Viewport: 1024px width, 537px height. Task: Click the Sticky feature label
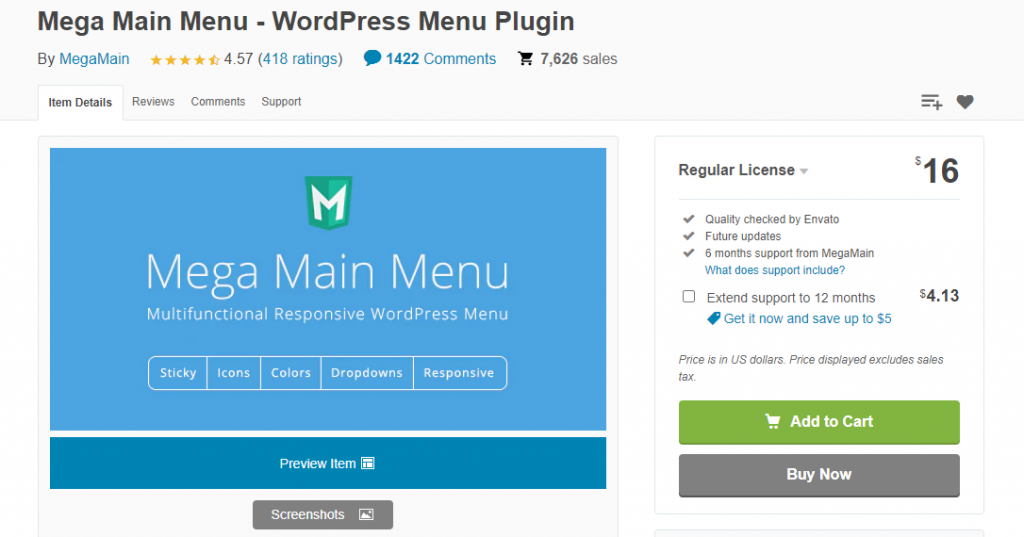[178, 373]
